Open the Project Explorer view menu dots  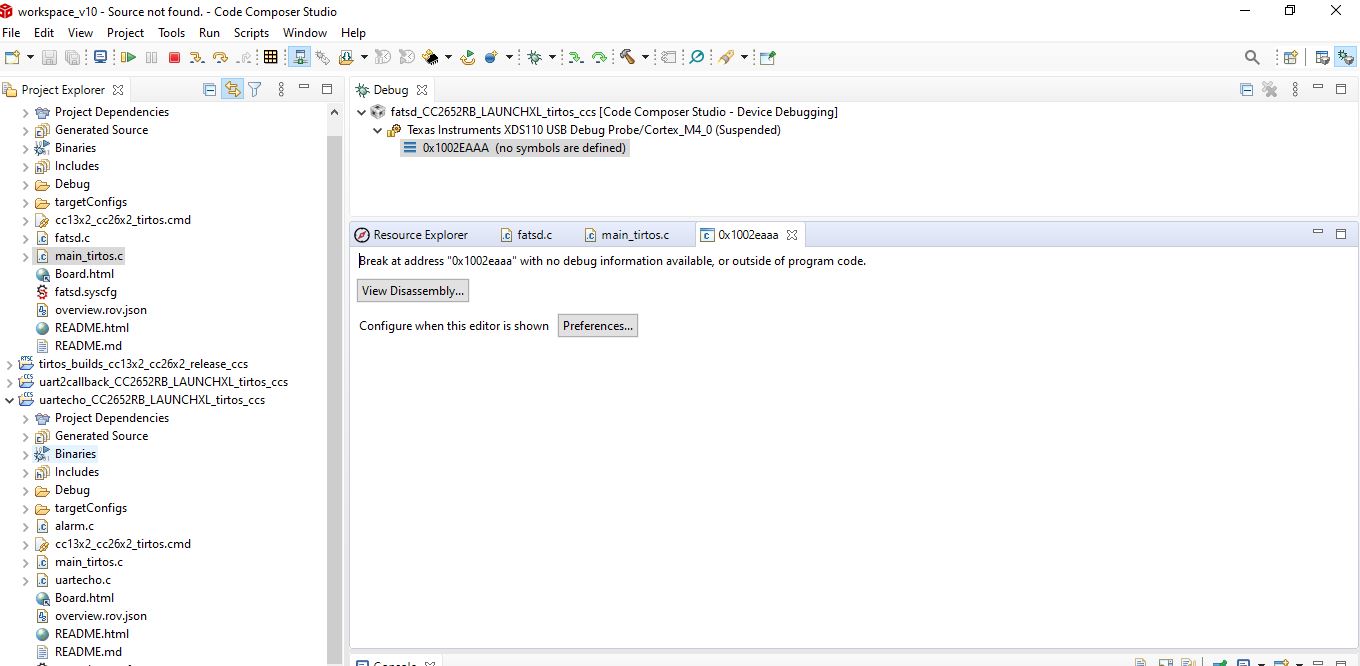pyautogui.click(x=281, y=89)
